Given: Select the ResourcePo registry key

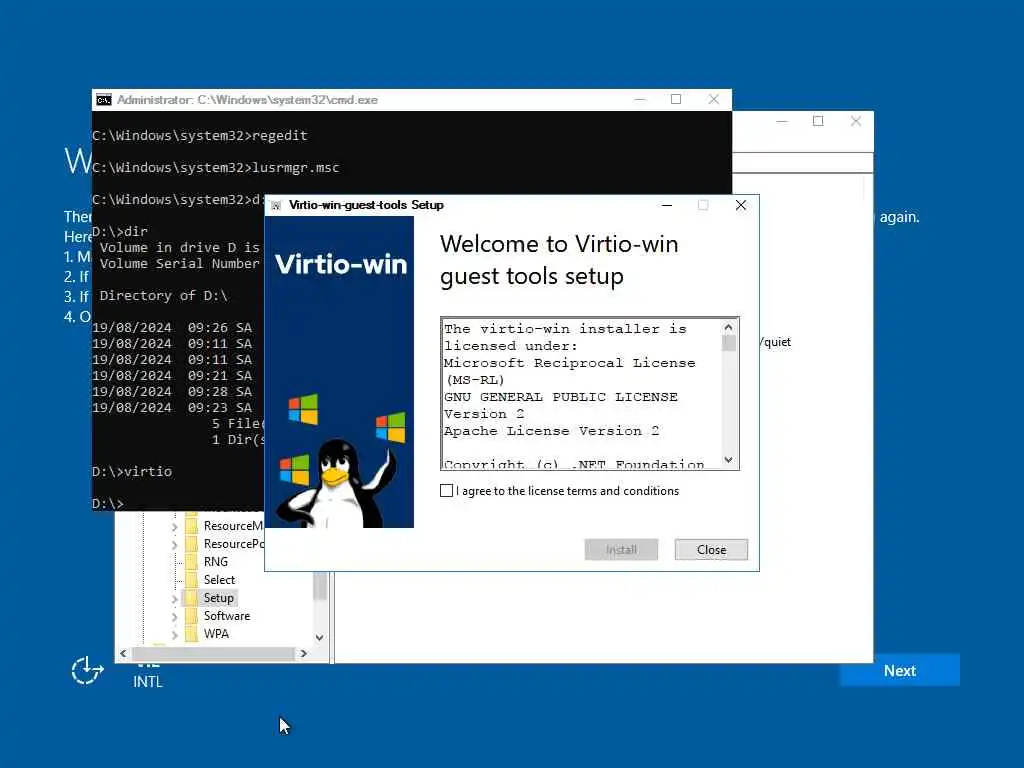Looking at the screenshot, I should pos(233,544).
